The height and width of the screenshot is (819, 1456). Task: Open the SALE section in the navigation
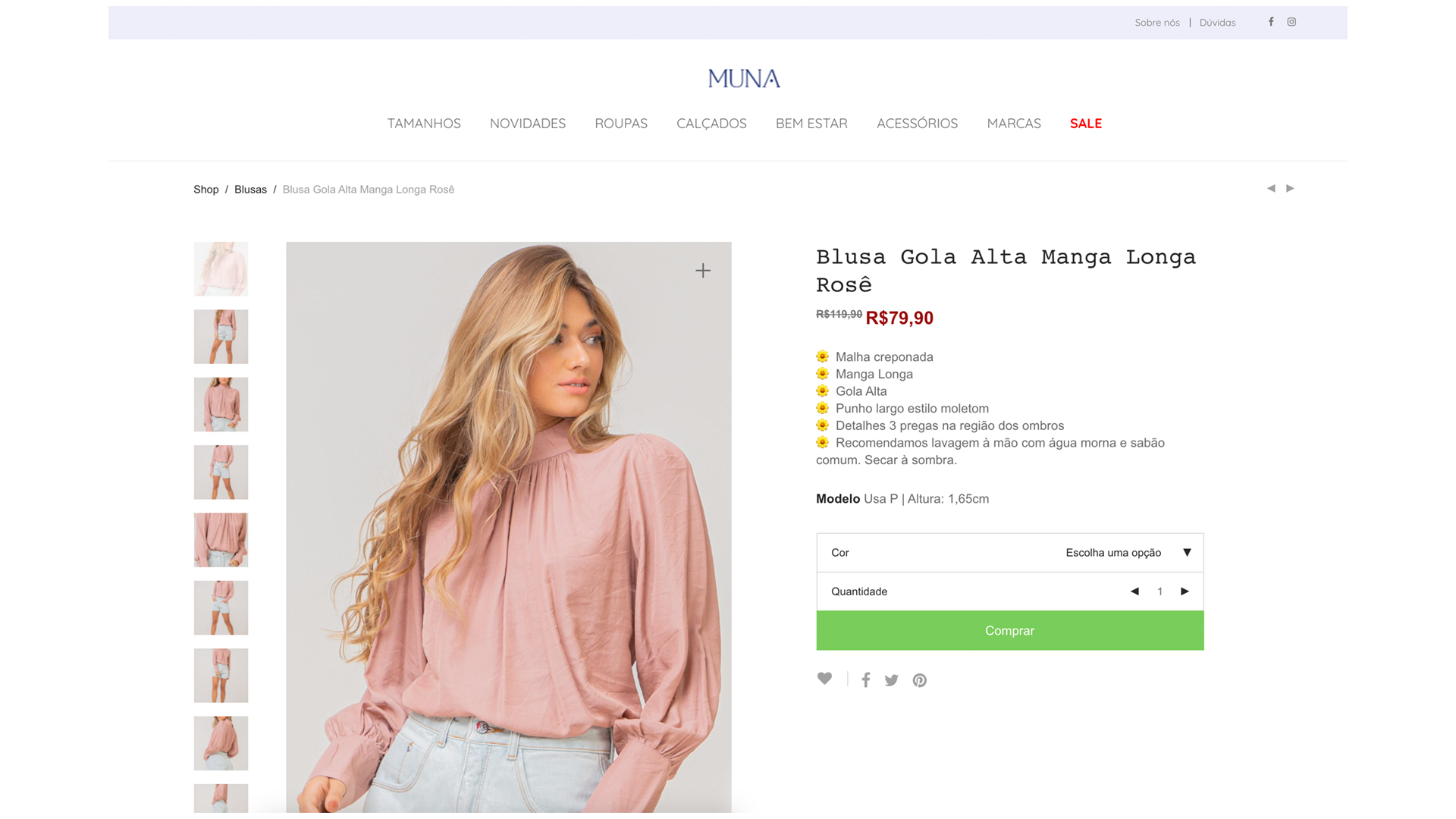1085,123
